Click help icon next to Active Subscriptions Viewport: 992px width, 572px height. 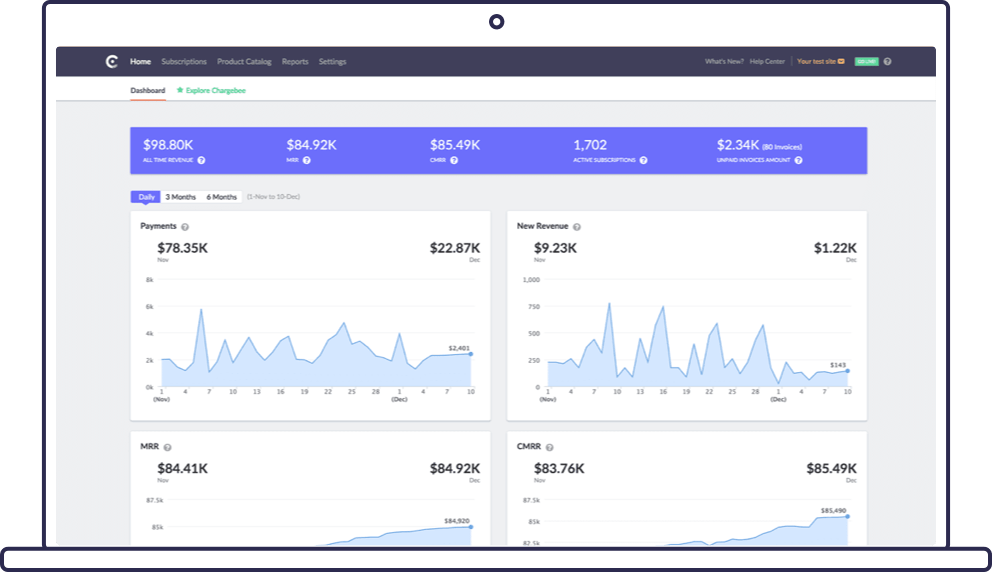643,160
